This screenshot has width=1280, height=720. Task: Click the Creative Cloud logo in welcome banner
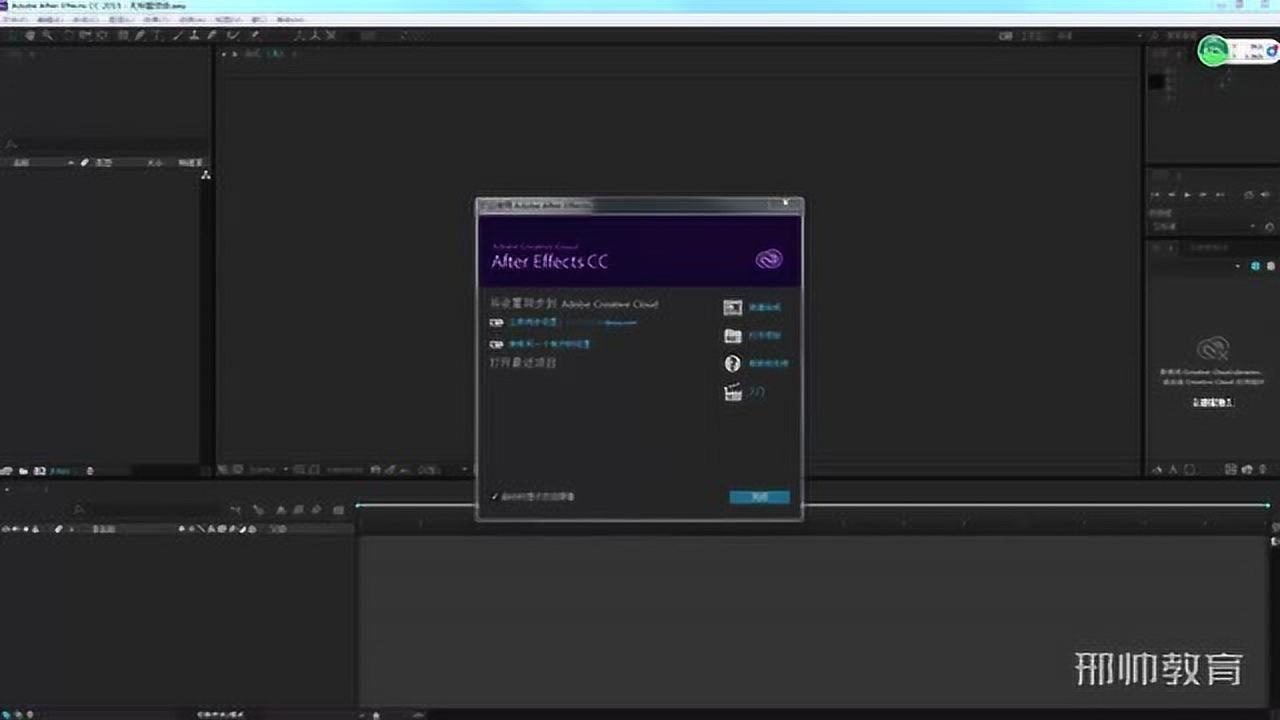(769, 260)
